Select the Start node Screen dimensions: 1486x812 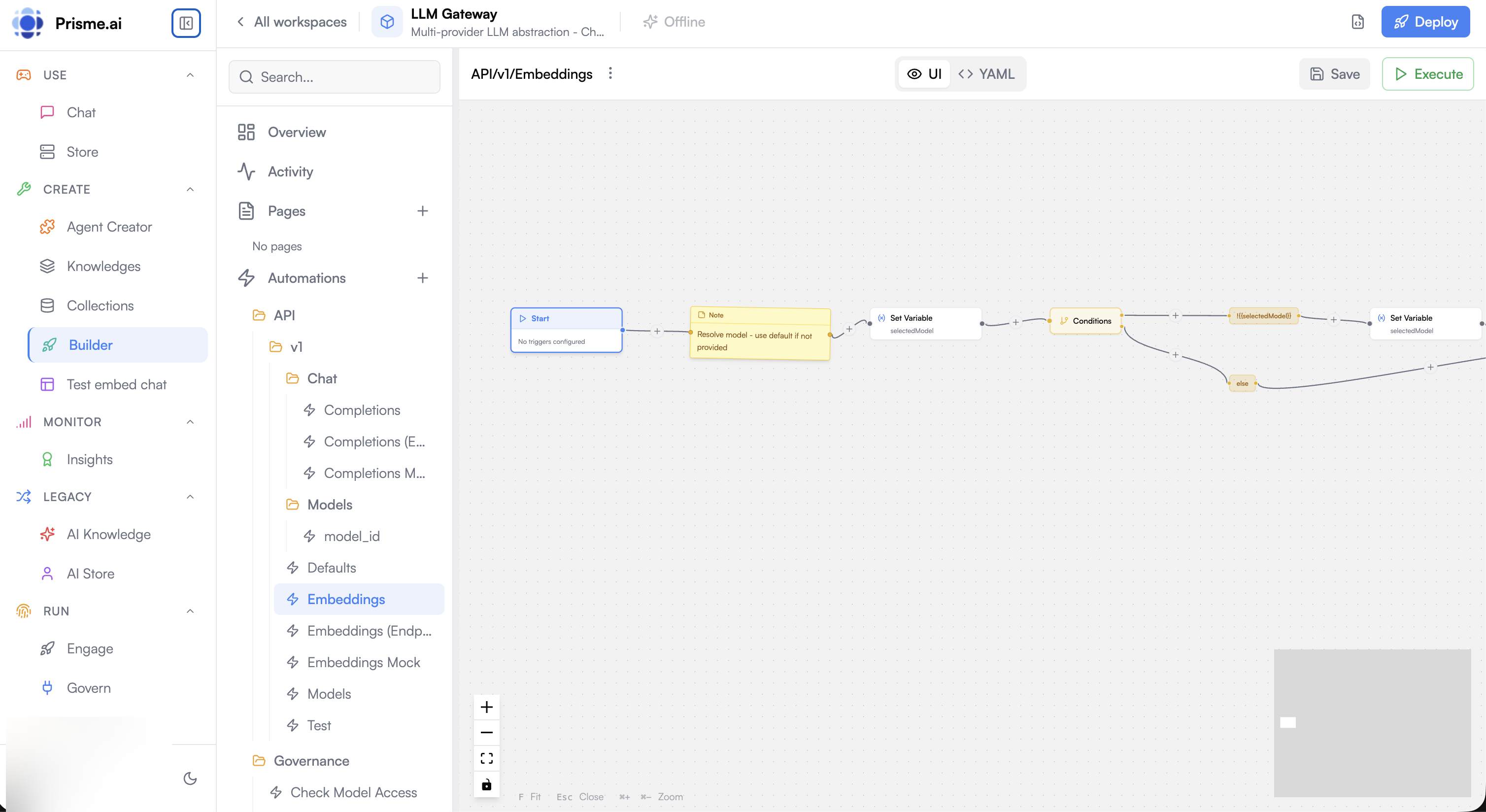point(566,330)
